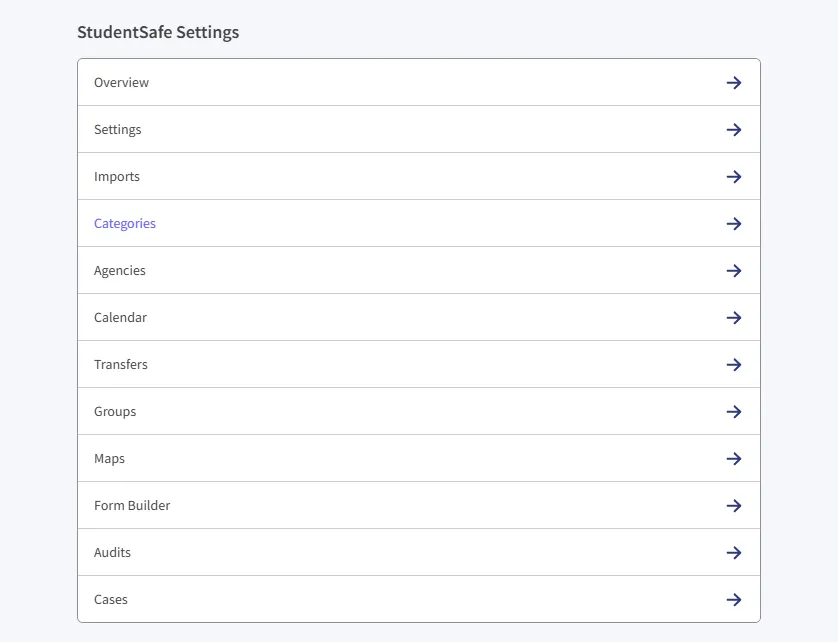Open the Overview settings page
Screen dimensions: 838x642
pos(418,82)
